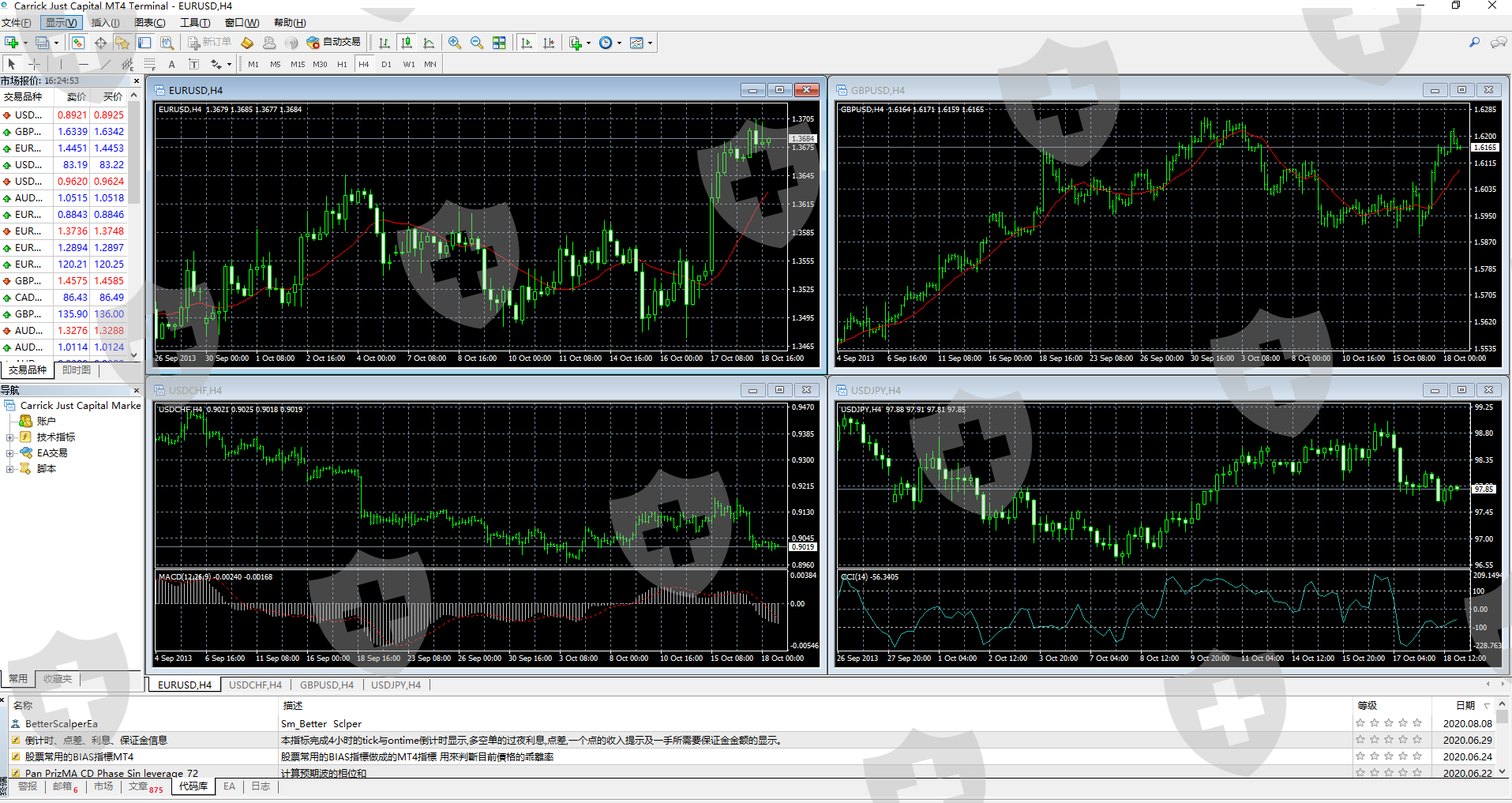Screen dimensions: 1512x803
Task: Switch chart to candlestick display mode
Action: pyautogui.click(x=407, y=43)
